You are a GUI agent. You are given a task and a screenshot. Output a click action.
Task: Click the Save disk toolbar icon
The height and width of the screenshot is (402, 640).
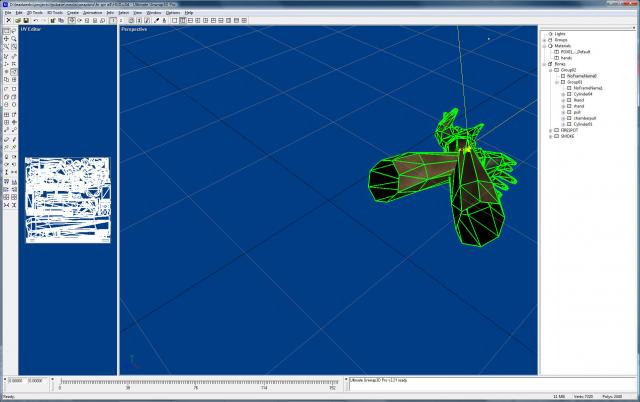(24, 20)
